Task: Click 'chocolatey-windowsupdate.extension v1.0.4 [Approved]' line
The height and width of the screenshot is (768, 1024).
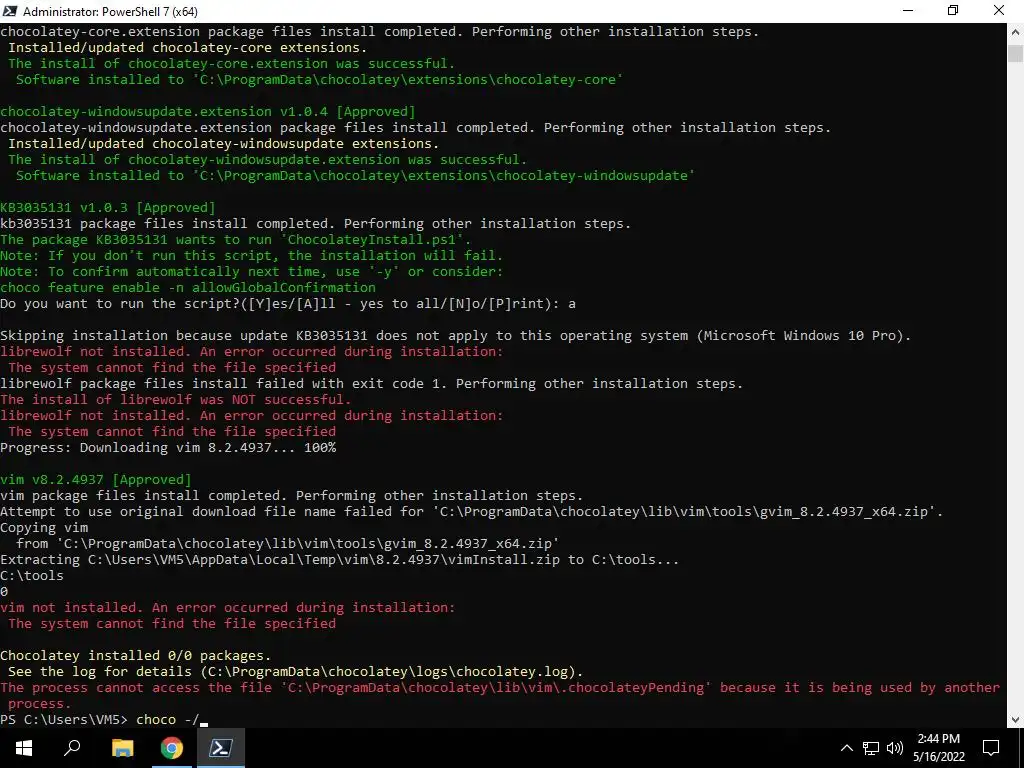Action: [x=208, y=112]
